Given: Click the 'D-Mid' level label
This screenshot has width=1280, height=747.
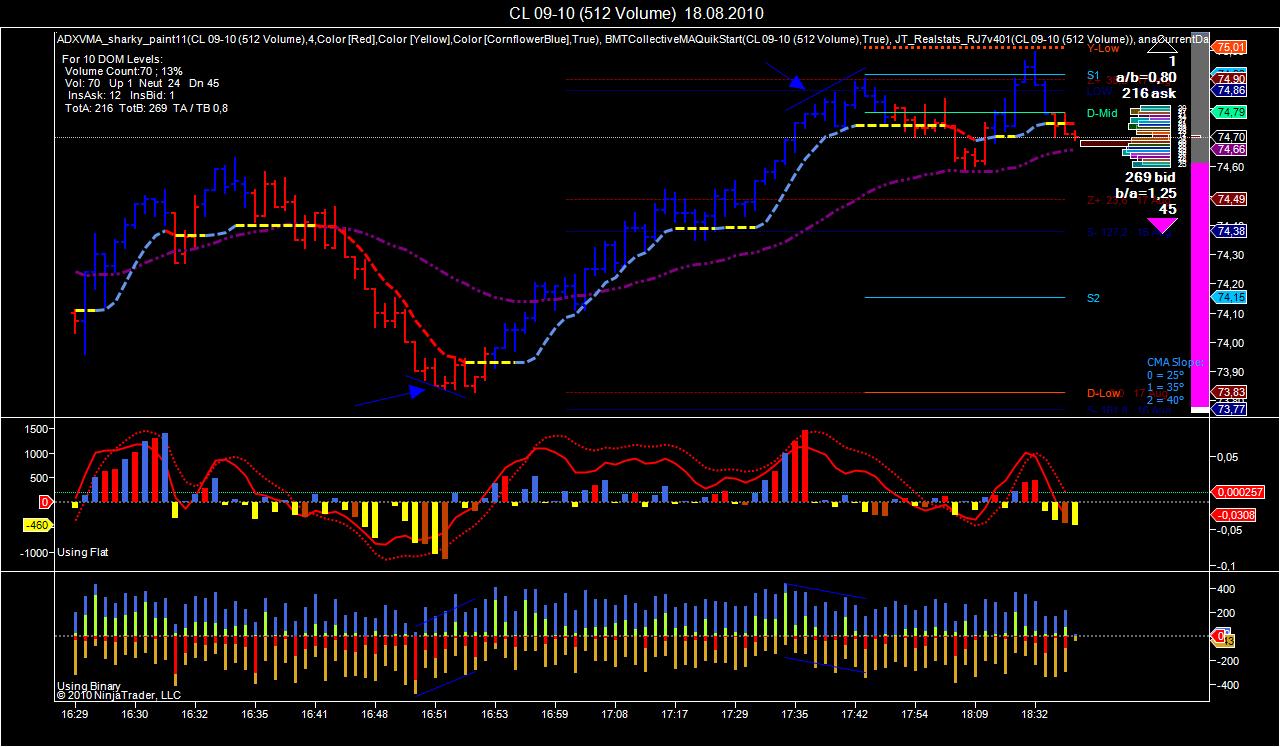Looking at the screenshot, I should pyautogui.click(x=1102, y=113).
